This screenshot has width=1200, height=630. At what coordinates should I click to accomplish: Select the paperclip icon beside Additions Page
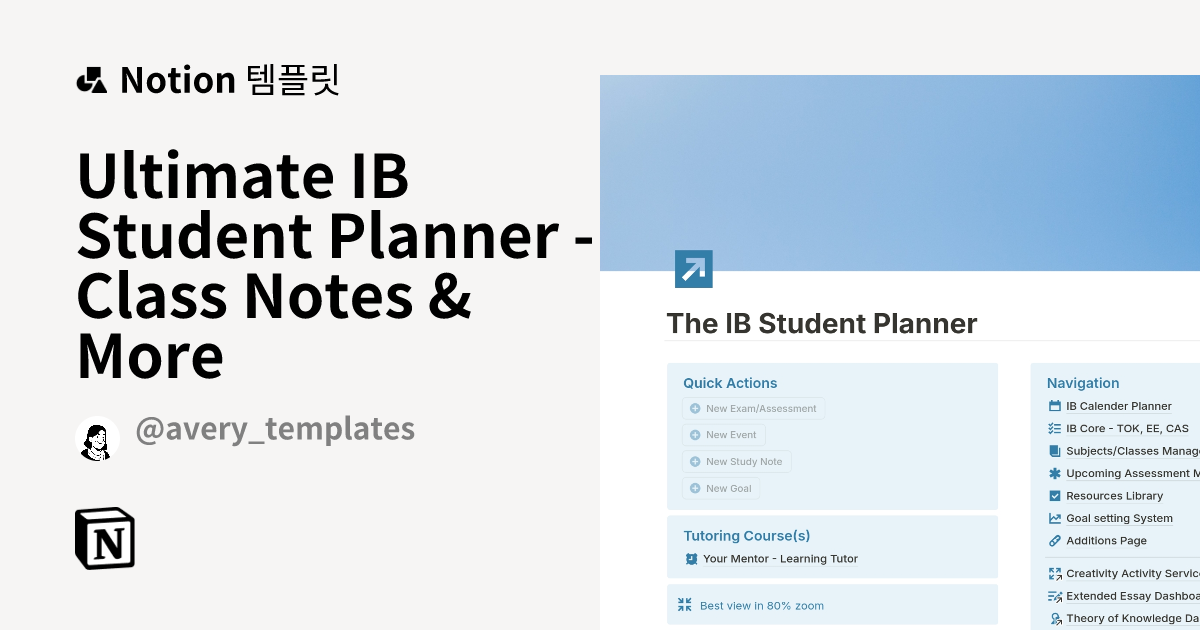(x=1054, y=540)
